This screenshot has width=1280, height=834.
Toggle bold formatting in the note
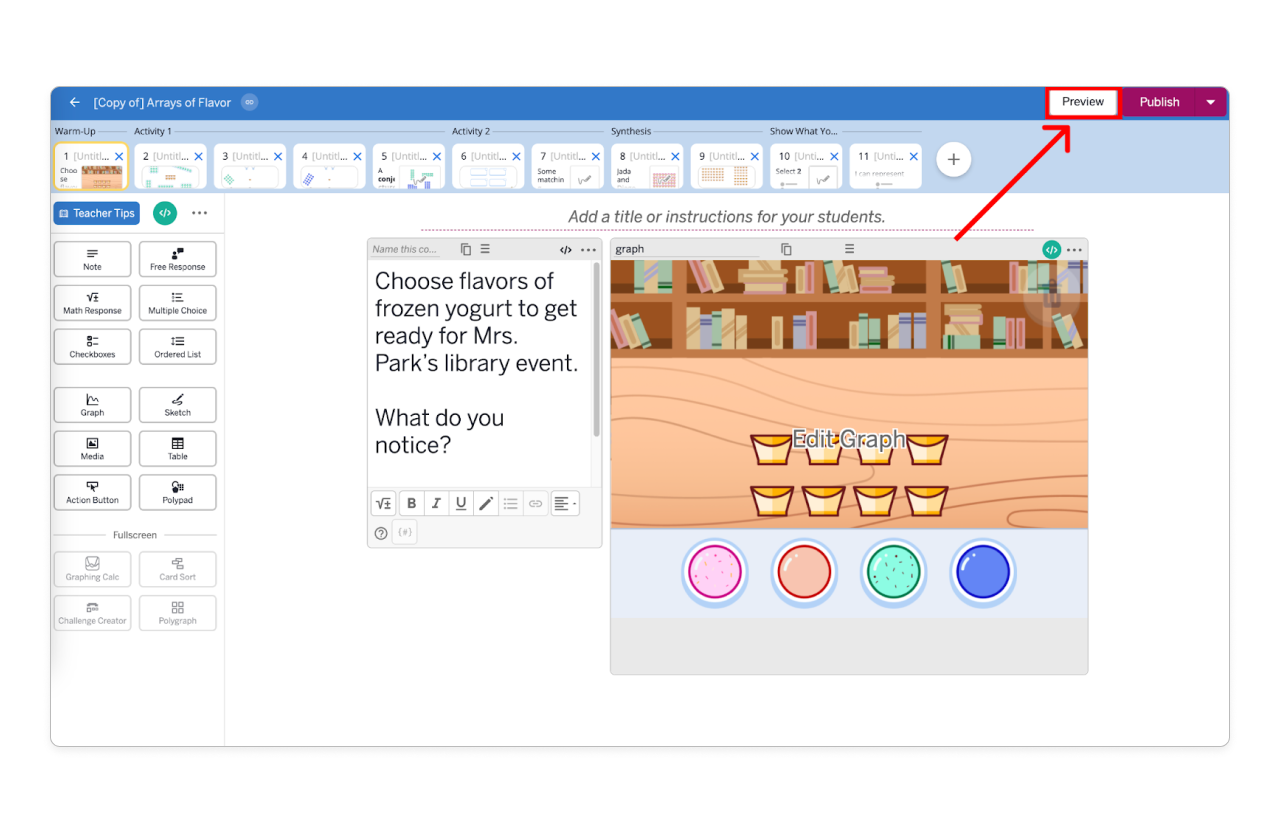coord(411,503)
